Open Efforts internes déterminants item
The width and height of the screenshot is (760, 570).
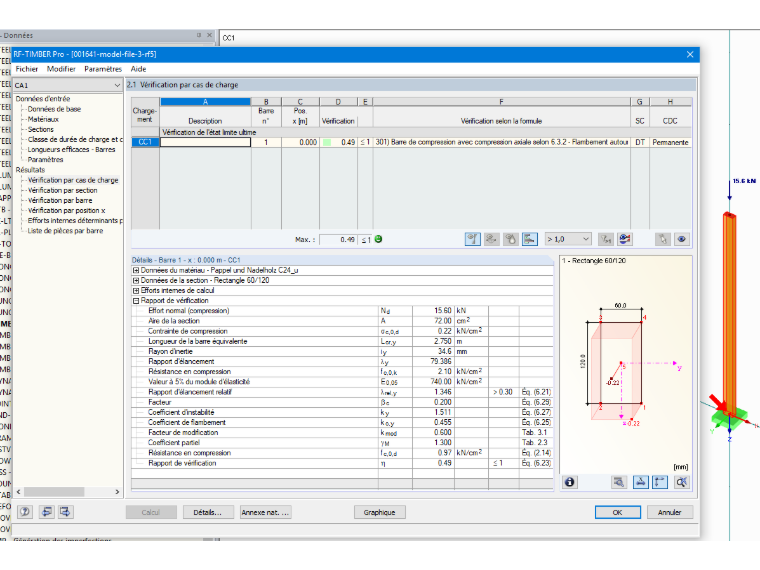(75, 221)
